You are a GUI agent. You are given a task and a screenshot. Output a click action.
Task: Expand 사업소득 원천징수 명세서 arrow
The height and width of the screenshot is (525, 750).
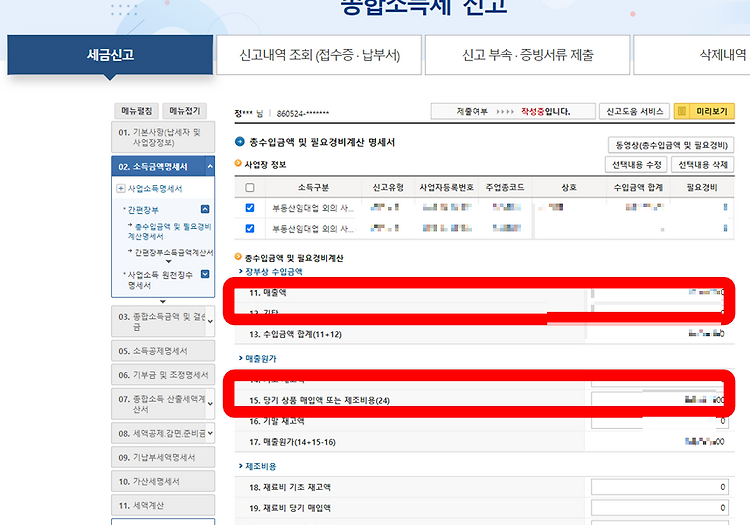(205, 274)
